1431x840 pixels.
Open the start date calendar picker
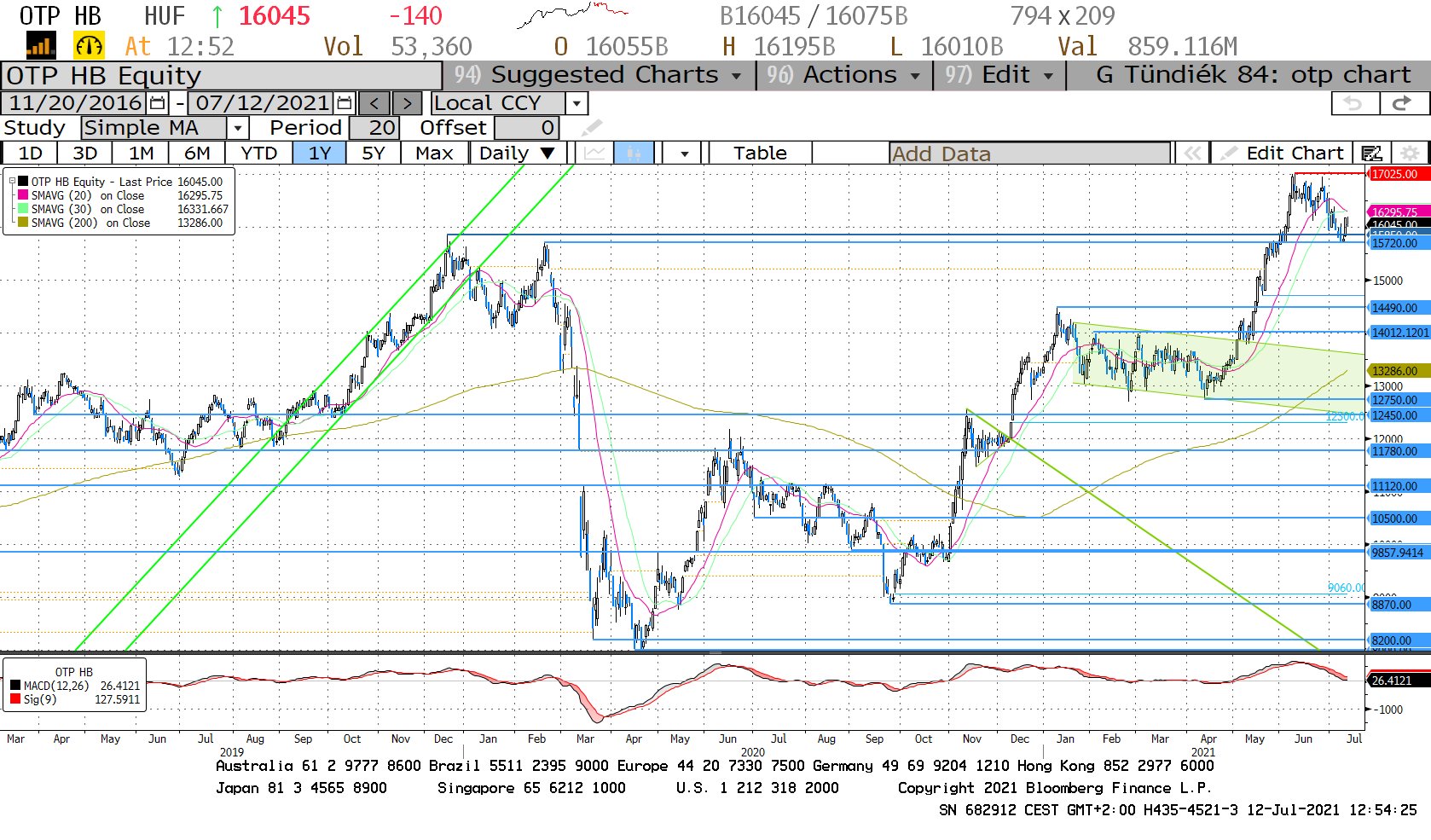(157, 103)
